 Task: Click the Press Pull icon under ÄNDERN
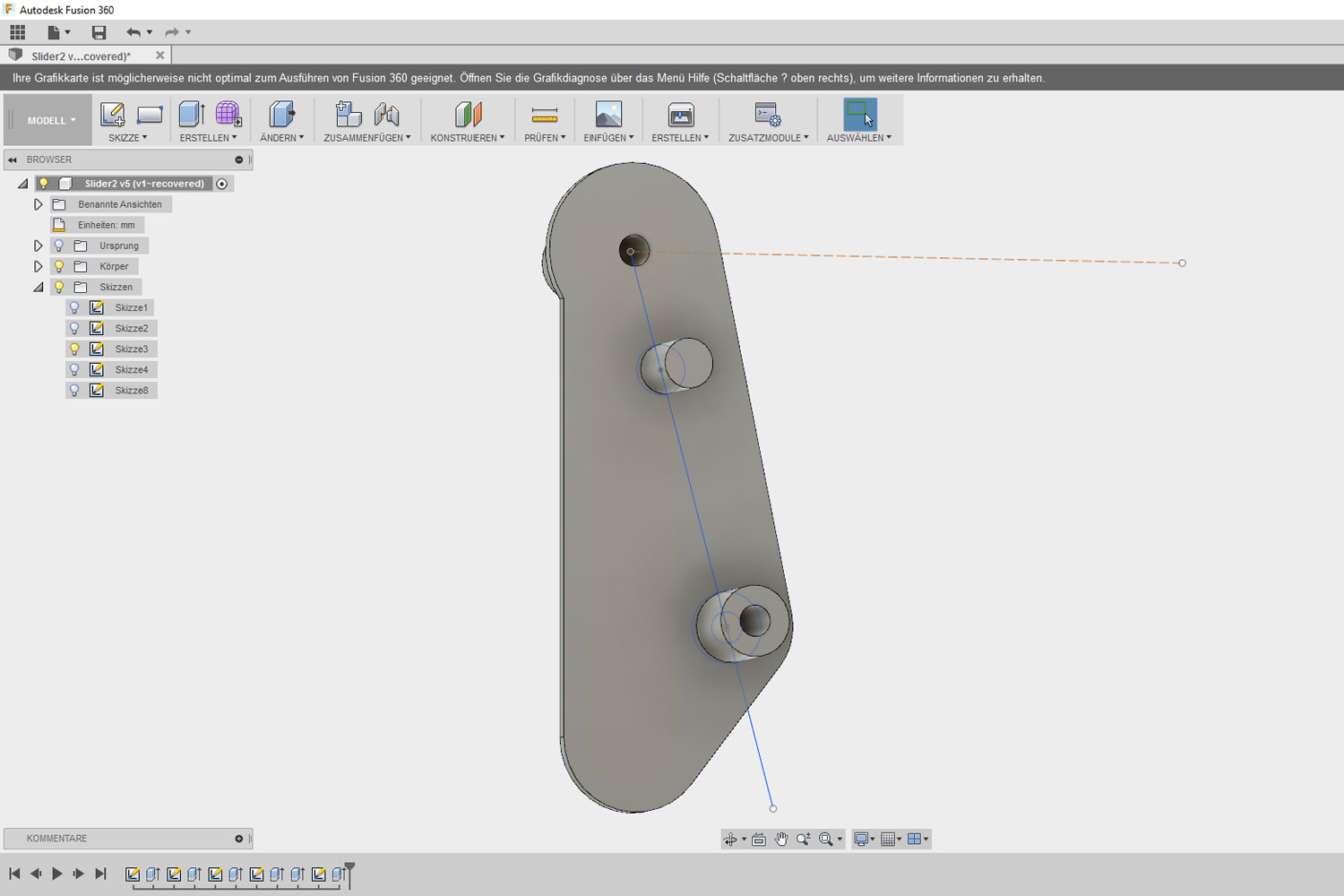[282, 115]
